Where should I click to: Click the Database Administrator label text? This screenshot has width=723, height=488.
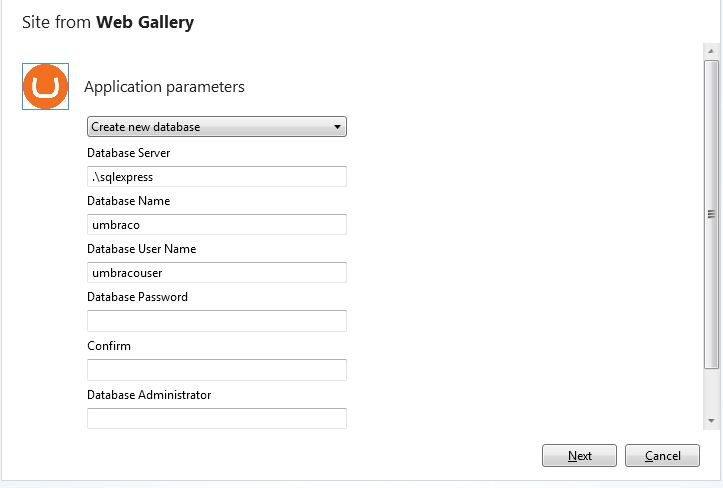(x=149, y=394)
